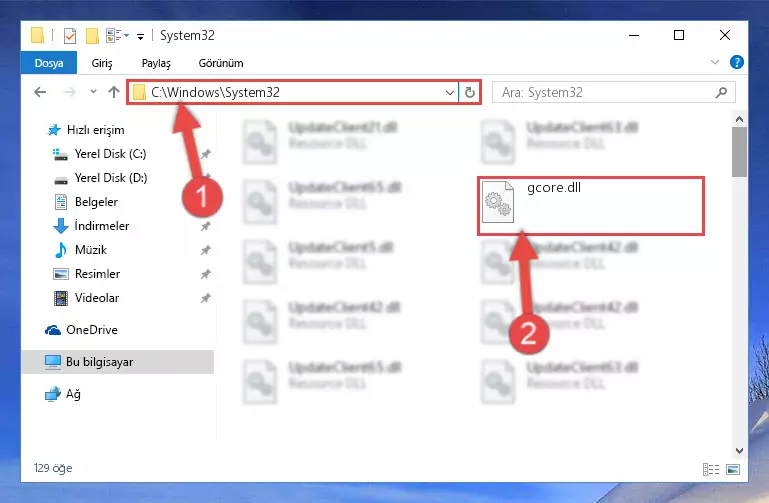Open Yerel Disk (C:) in sidebar
769x503 pixels.
click(x=100, y=154)
